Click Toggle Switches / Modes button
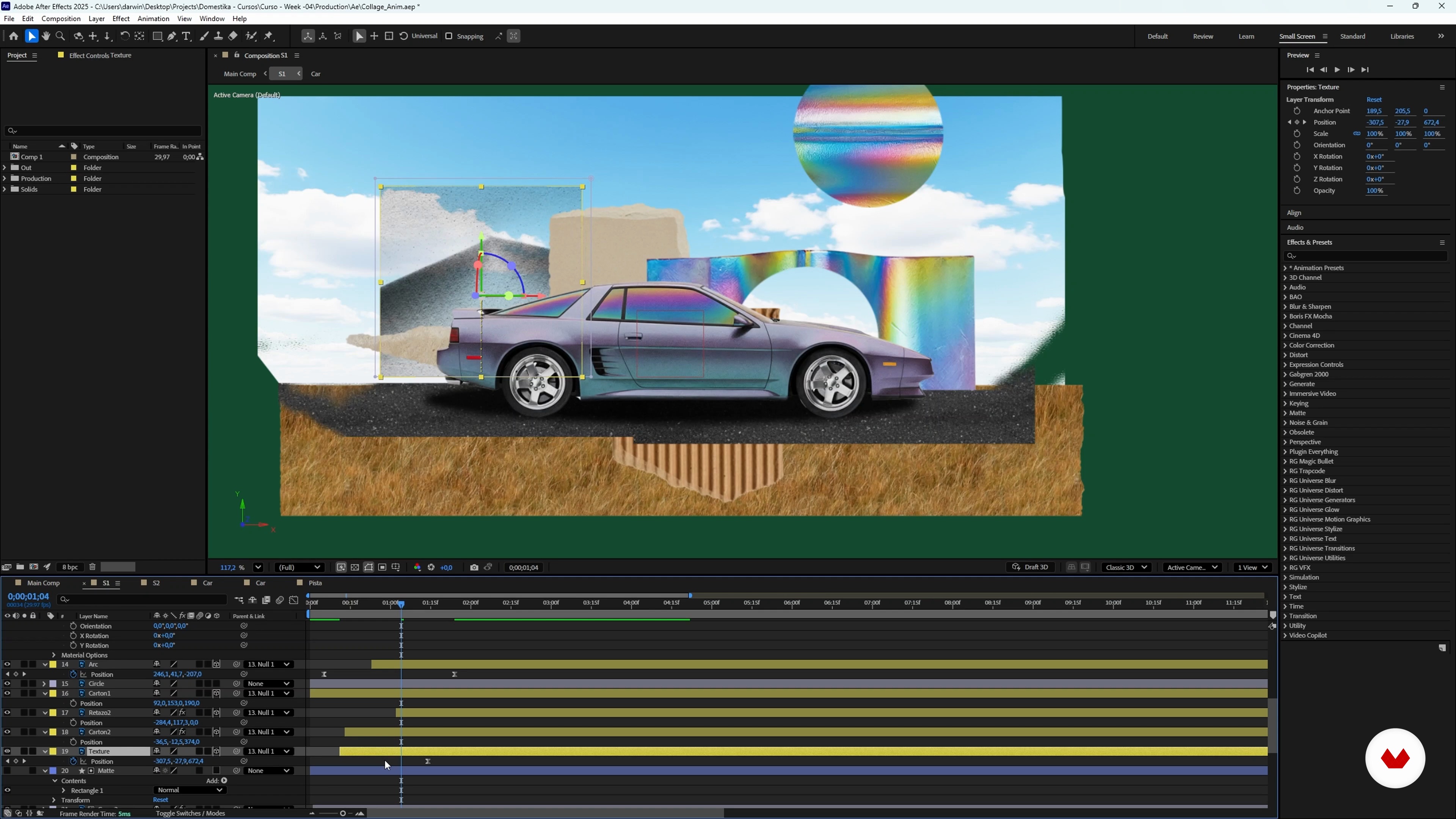This screenshot has width=1456, height=819. coord(190,813)
